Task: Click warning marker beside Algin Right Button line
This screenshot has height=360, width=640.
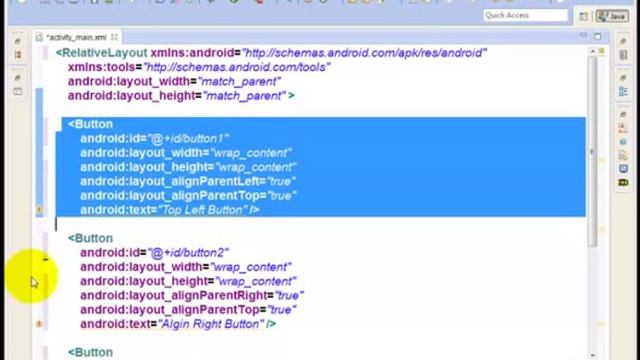Action: tap(39, 324)
